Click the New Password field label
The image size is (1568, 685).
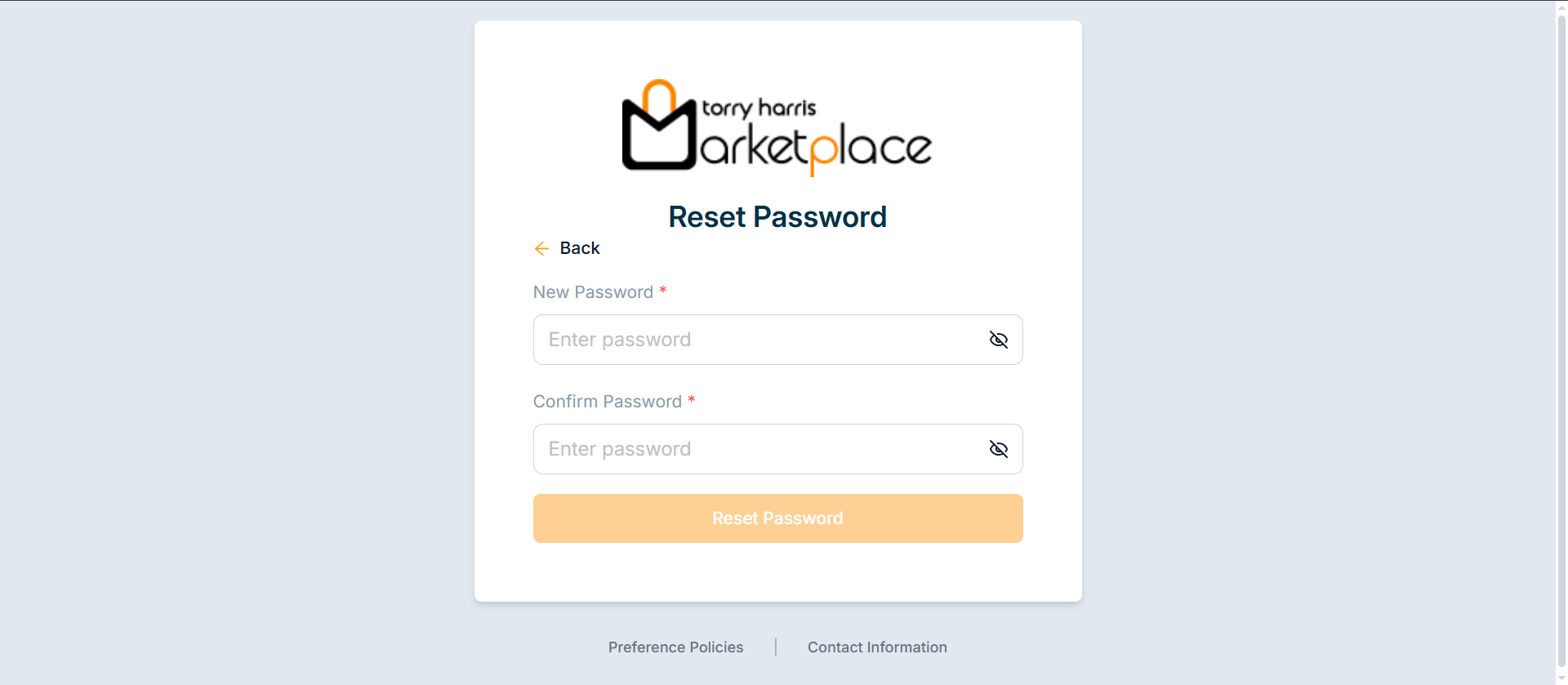[593, 292]
